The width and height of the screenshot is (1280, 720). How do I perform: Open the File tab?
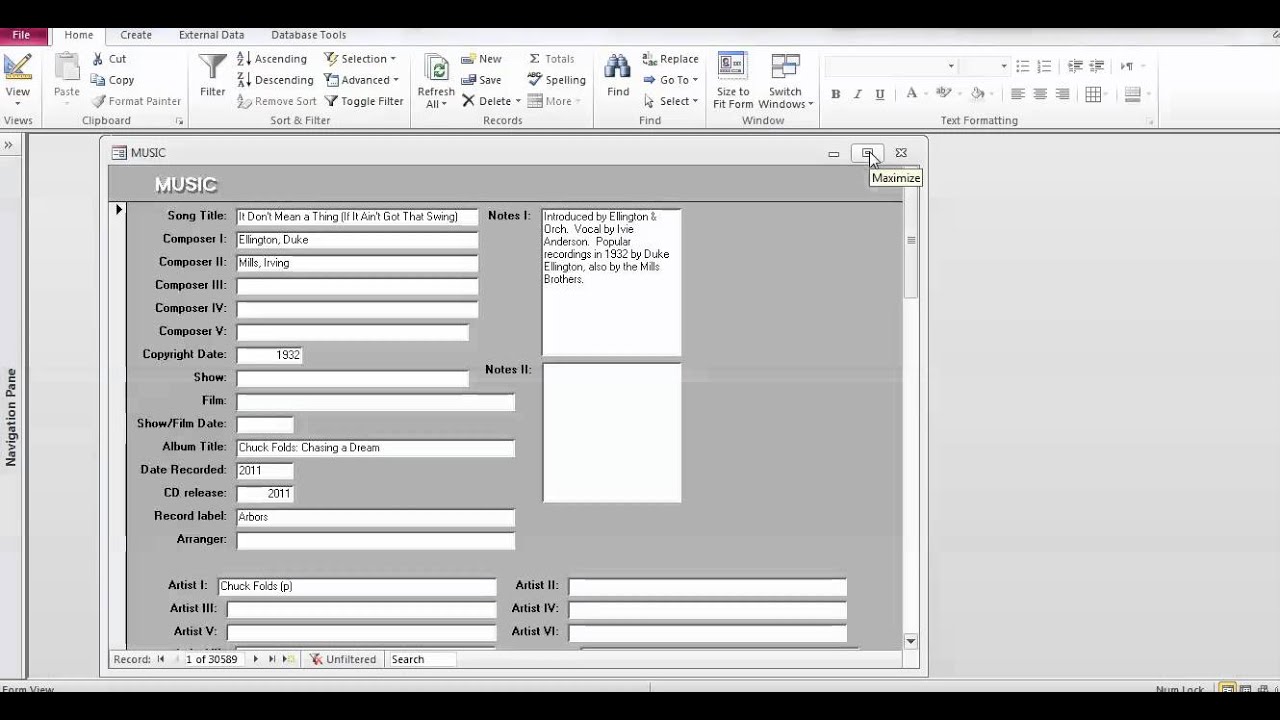(20, 35)
